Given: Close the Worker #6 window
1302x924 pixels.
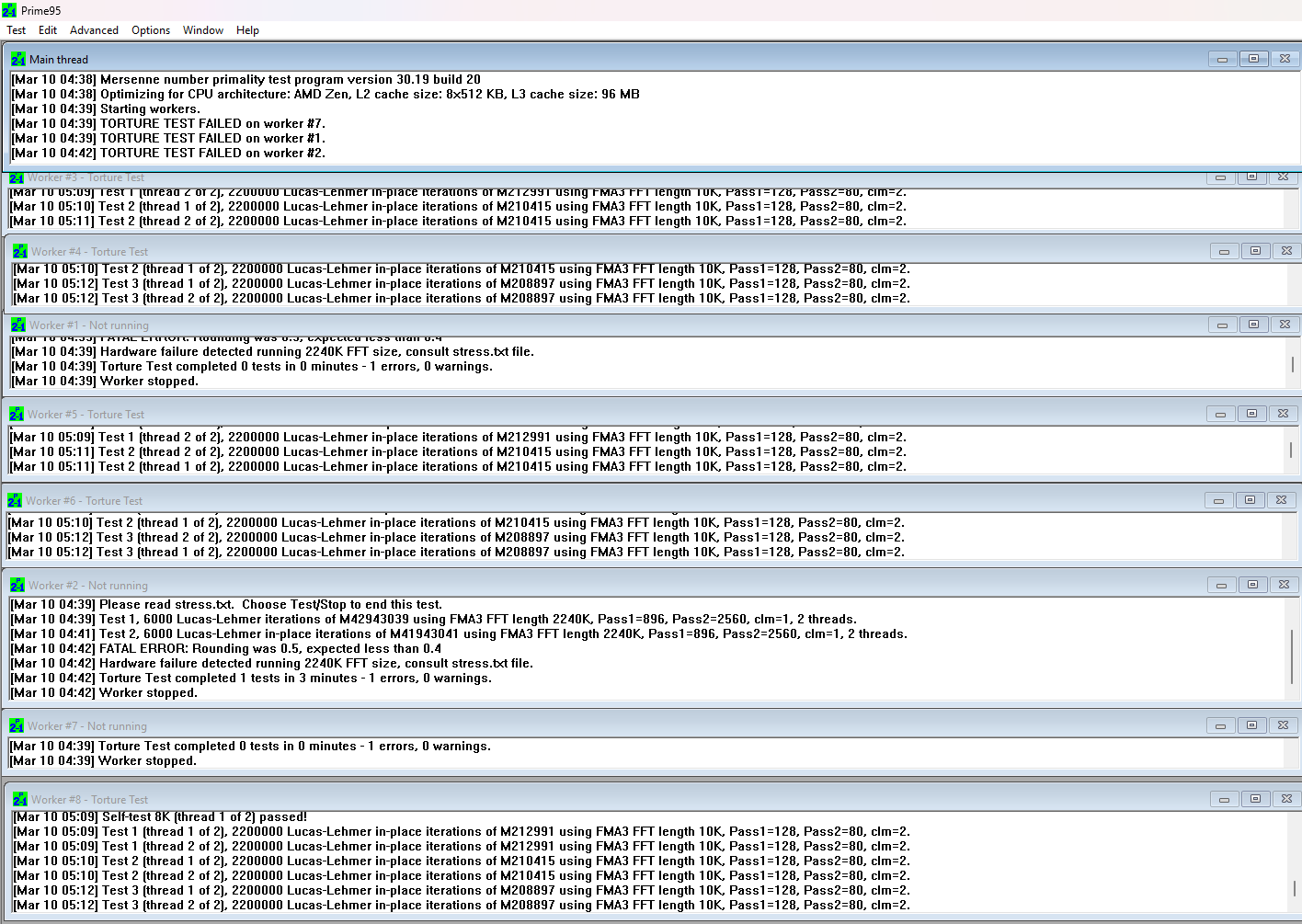Looking at the screenshot, I should point(1281,500).
